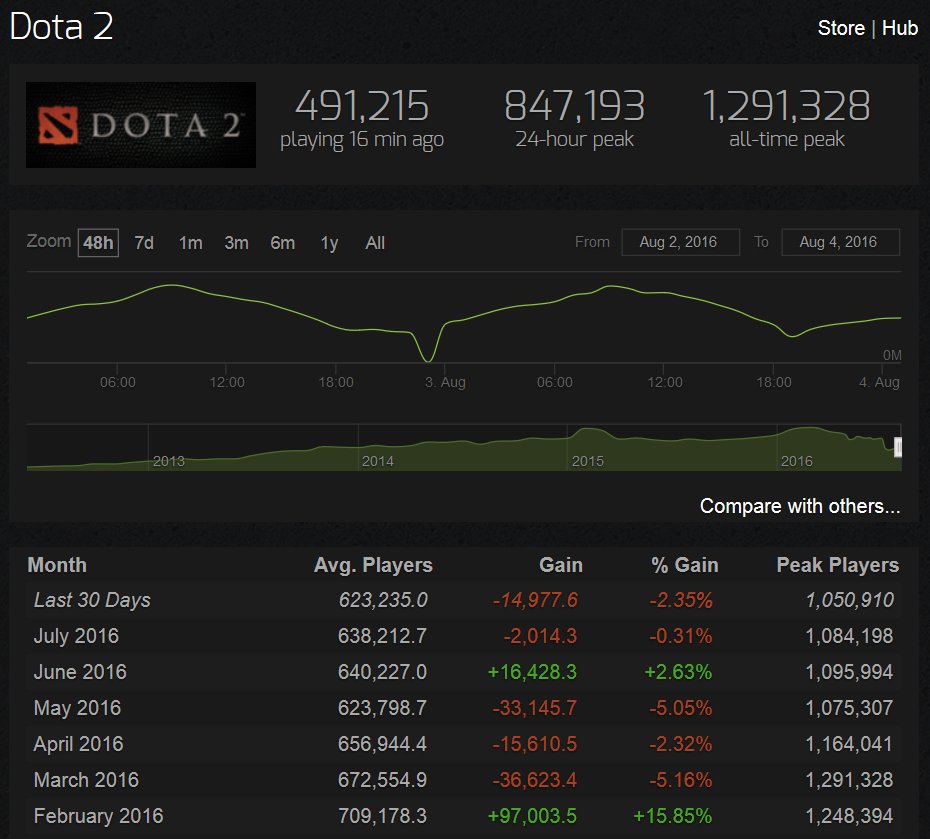Viewport: 930px width, 839px height.
Task: Select the 1m zoom range
Action: click(x=190, y=243)
